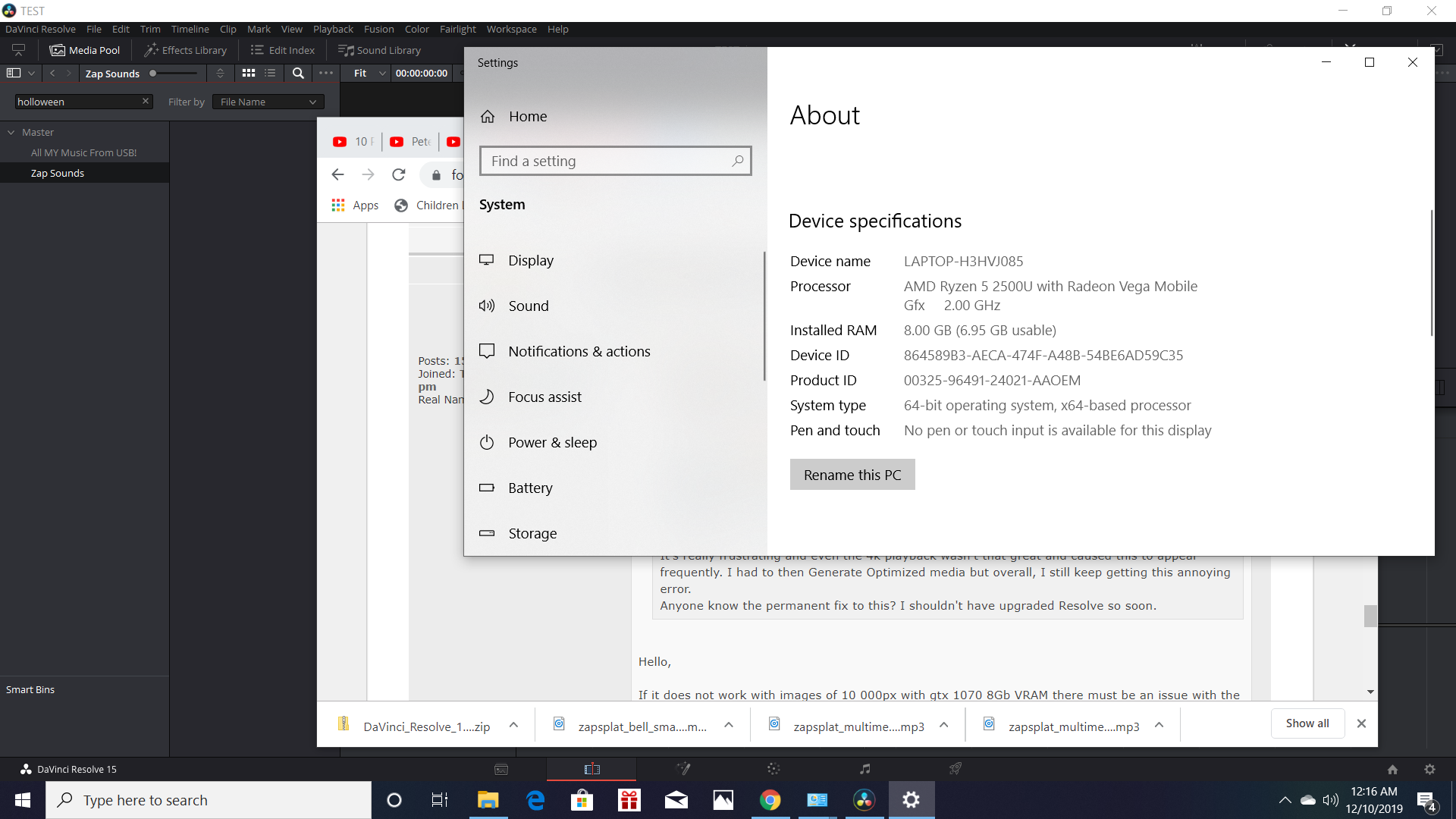1456x819 pixels.
Task: Click Rename this PC button
Action: [x=852, y=475]
